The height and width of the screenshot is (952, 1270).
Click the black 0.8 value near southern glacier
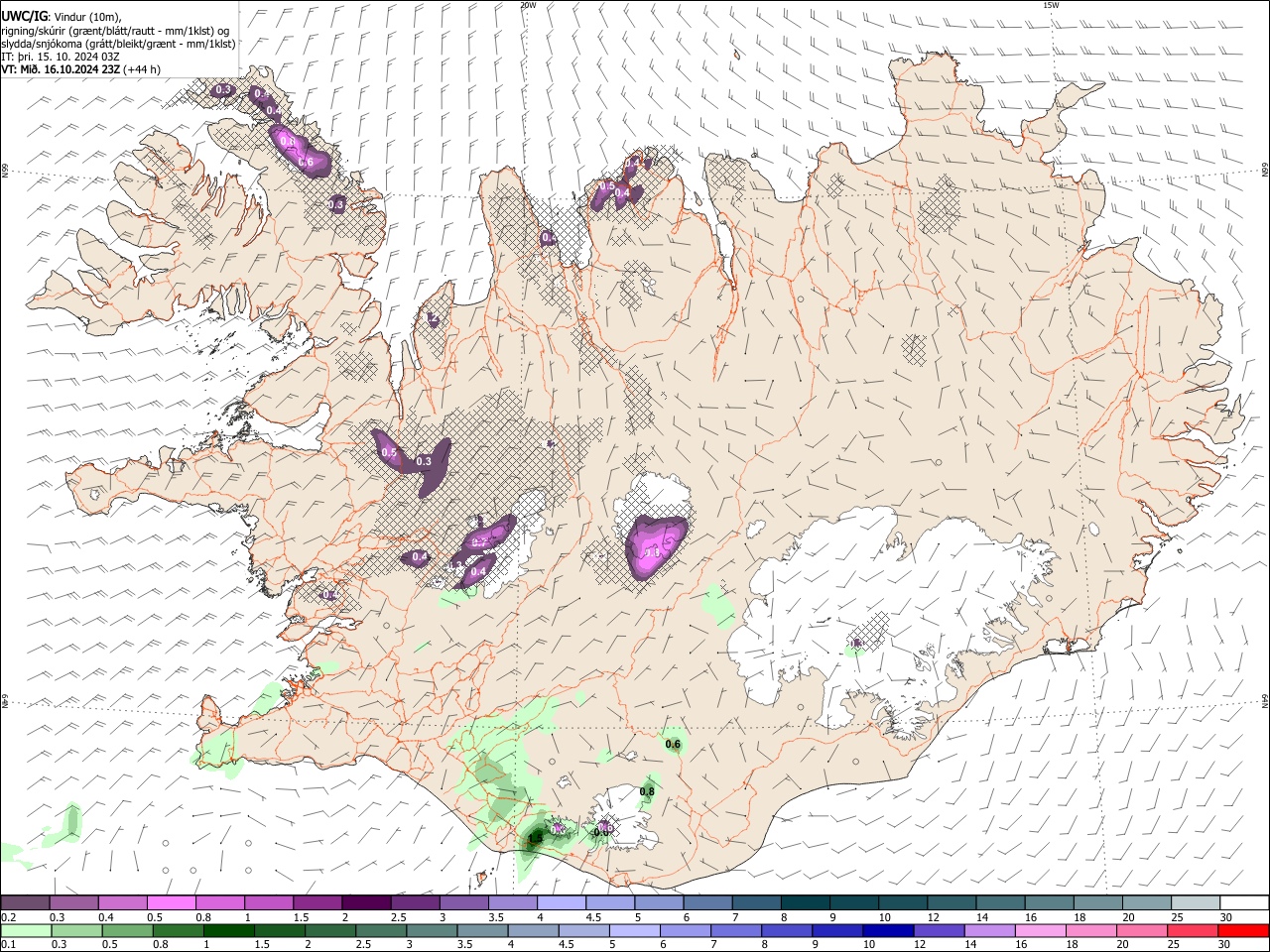click(x=647, y=791)
